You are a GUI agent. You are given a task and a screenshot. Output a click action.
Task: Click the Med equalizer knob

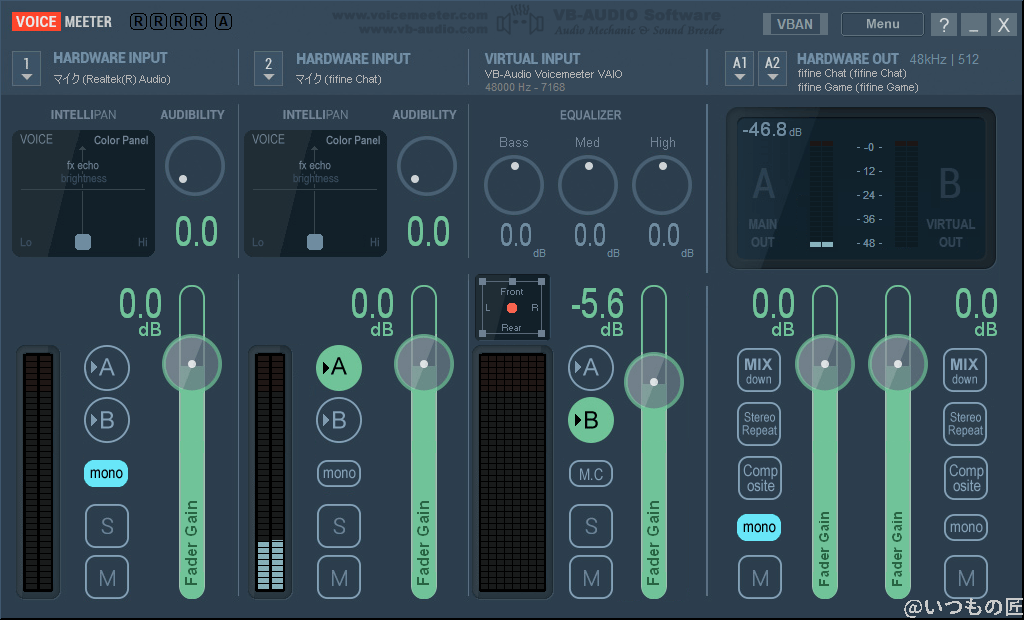[588, 185]
